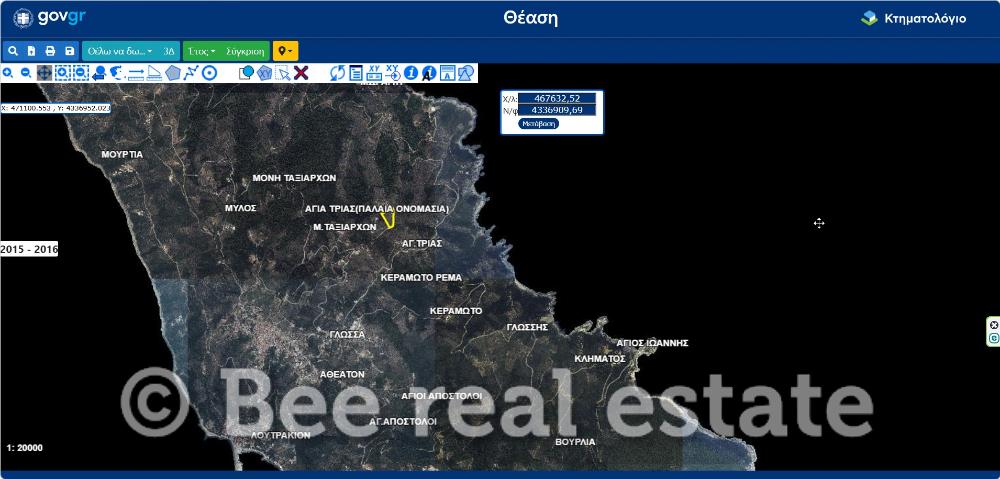Click the search magnifier in the blue toolbar
This screenshot has height=479, width=1000.
pos(13,51)
